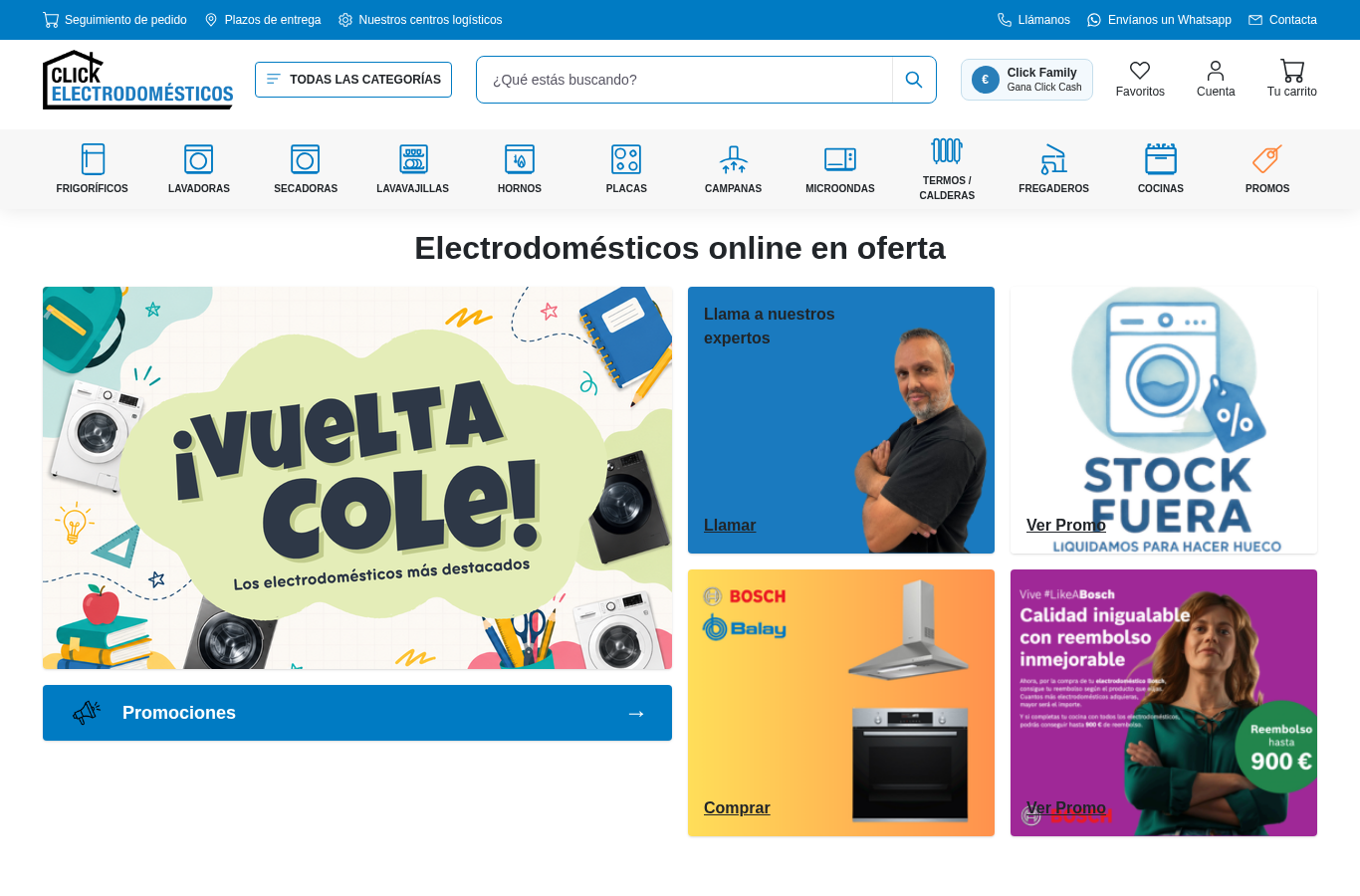
Task: Open the ¡Vuelta Cole! banner image
Action: (357, 478)
